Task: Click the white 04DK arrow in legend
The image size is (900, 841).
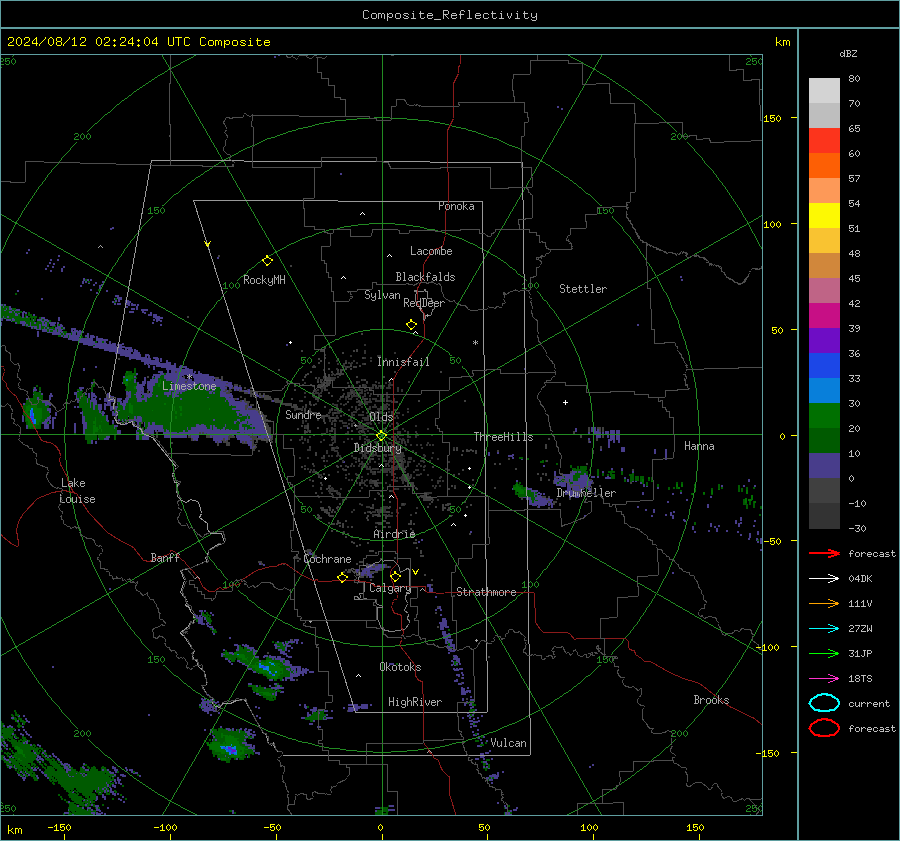Action: (824, 579)
